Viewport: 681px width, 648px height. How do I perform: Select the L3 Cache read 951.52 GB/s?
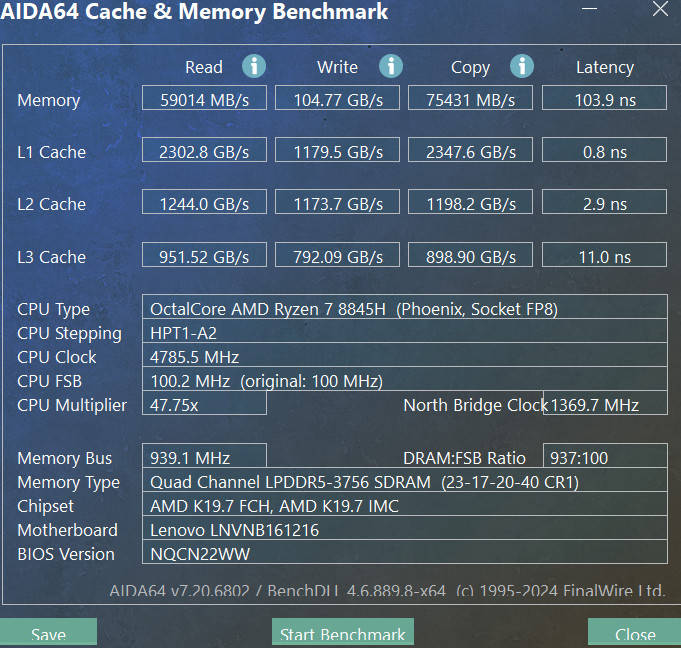tap(204, 255)
